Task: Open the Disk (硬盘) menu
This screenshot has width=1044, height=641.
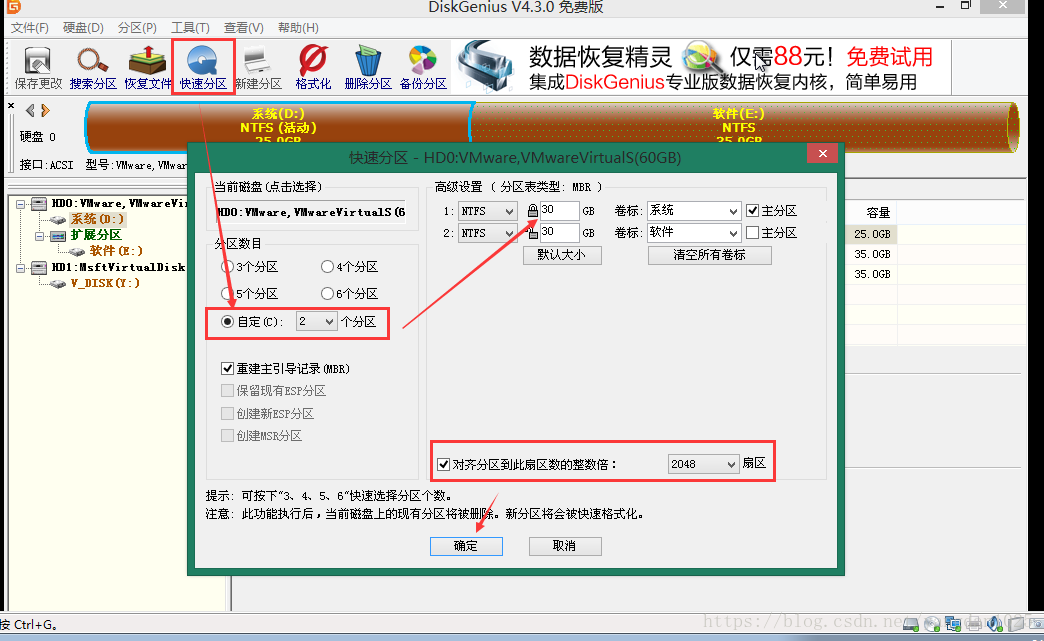Action: (x=83, y=28)
